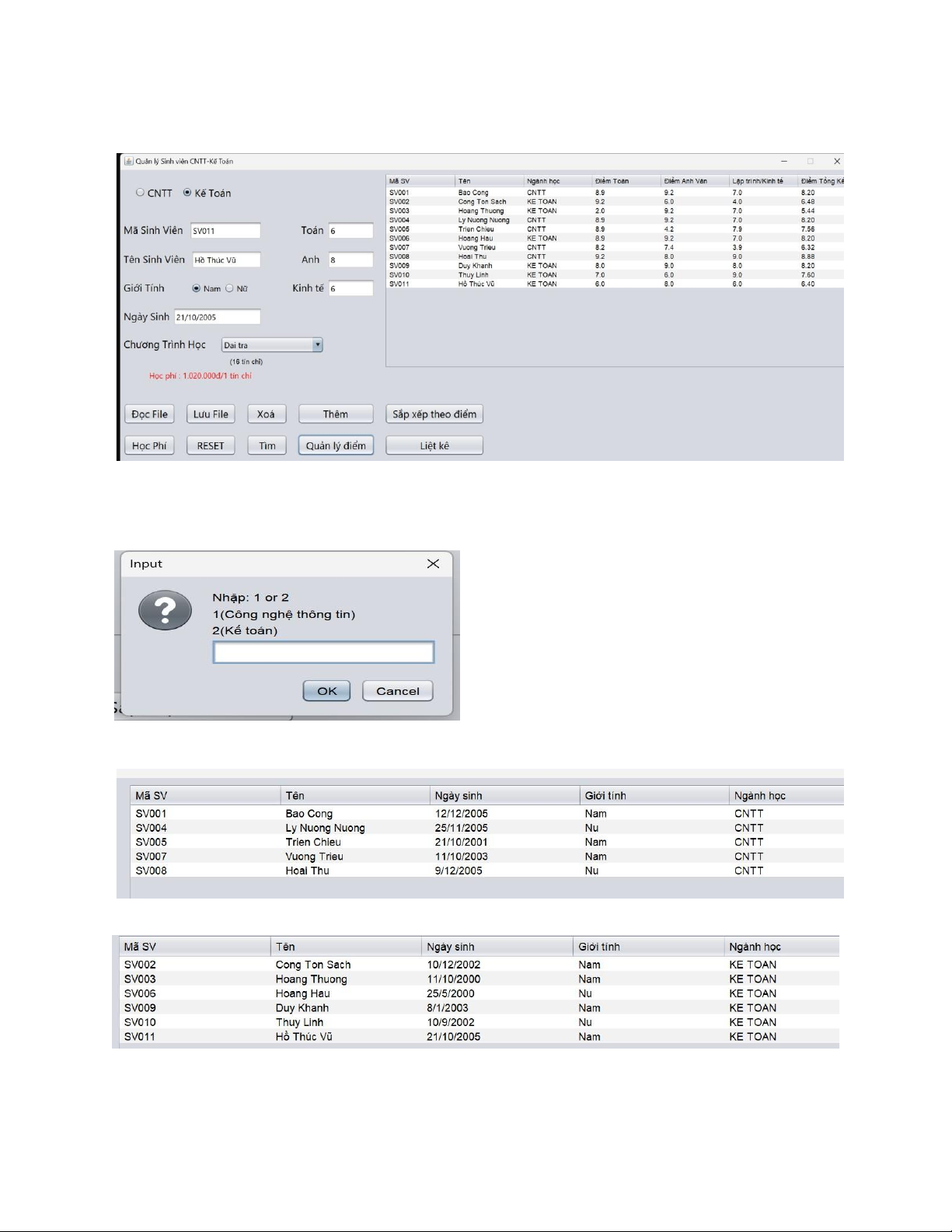Click the RESET button
Viewport: 952px width, 1232px height.
(211, 445)
